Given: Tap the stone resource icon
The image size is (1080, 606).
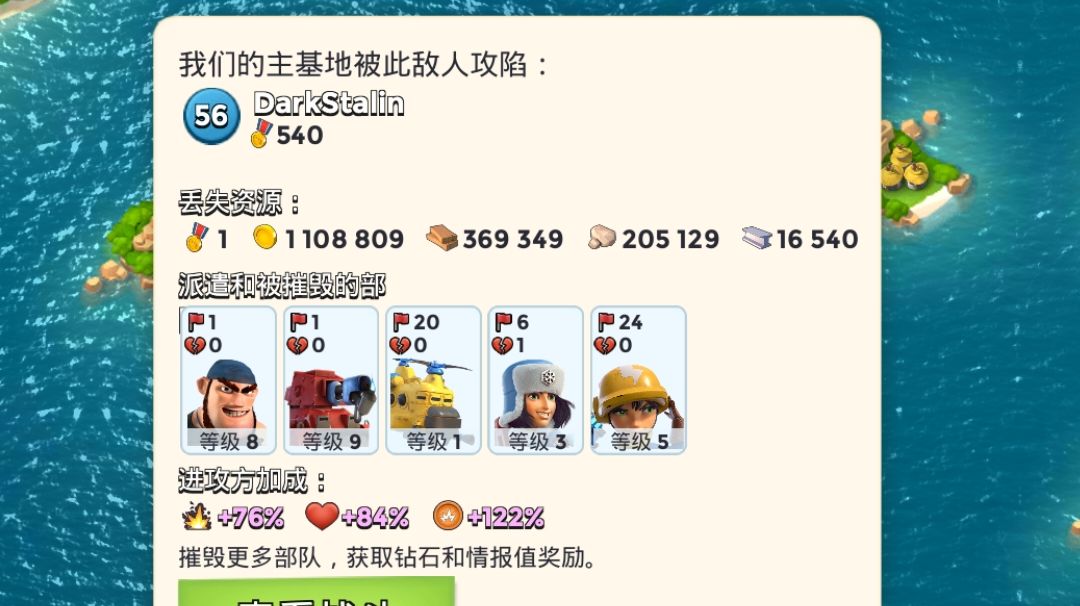Looking at the screenshot, I should click(x=601, y=238).
